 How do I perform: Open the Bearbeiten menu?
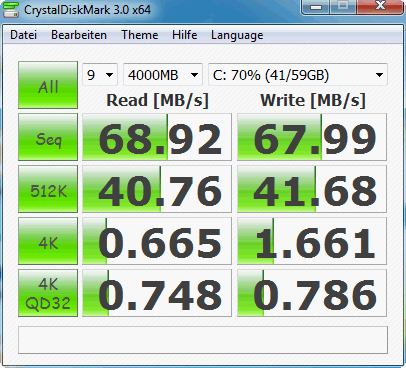79,35
